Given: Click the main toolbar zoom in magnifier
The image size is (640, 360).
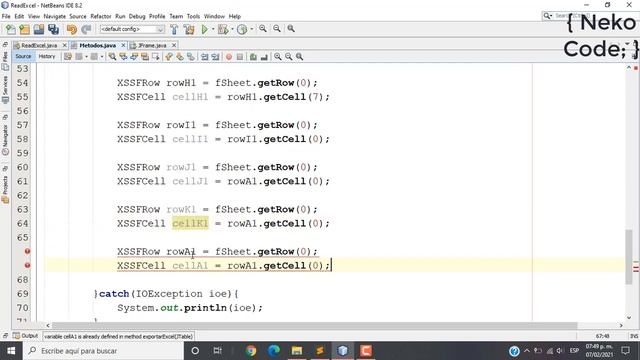Looking at the screenshot, I should click(263, 29).
